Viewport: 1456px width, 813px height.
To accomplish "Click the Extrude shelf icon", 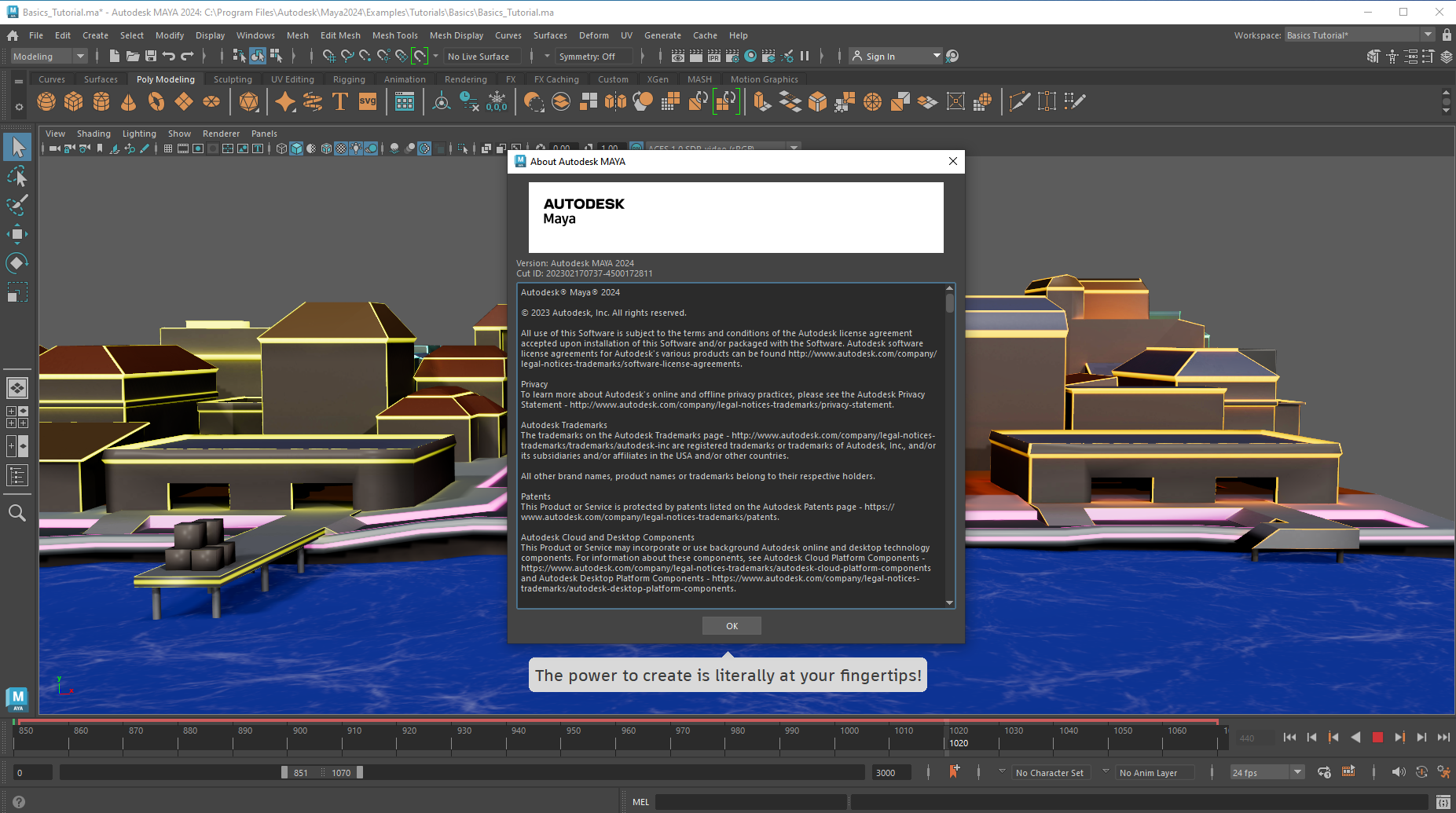I will pyautogui.click(x=761, y=101).
